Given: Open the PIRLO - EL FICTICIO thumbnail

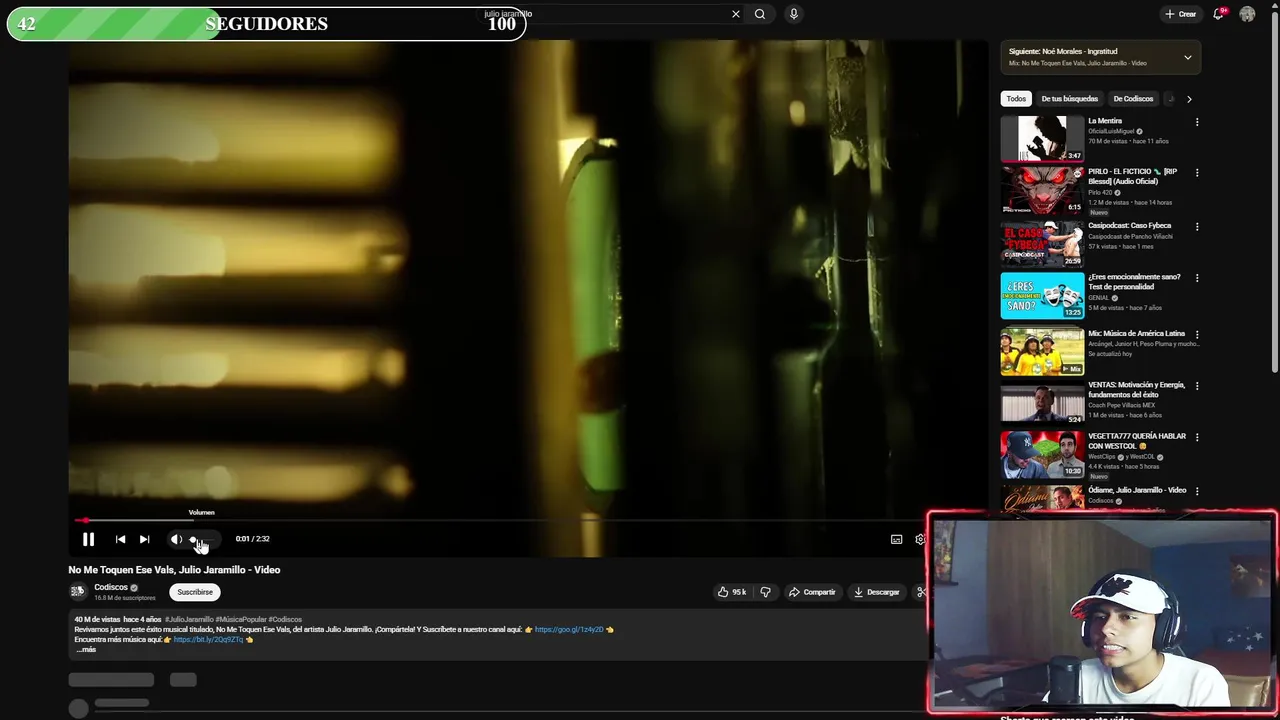Looking at the screenshot, I should [x=1042, y=190].
